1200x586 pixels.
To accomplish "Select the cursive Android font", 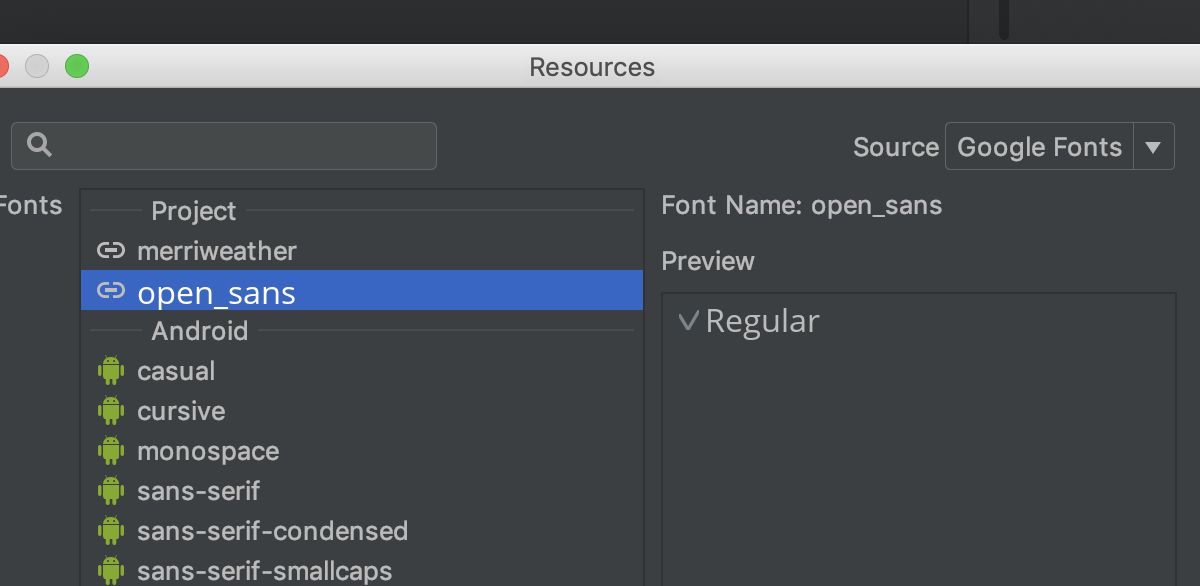I will pyautogui.click(x=362, y=411).
